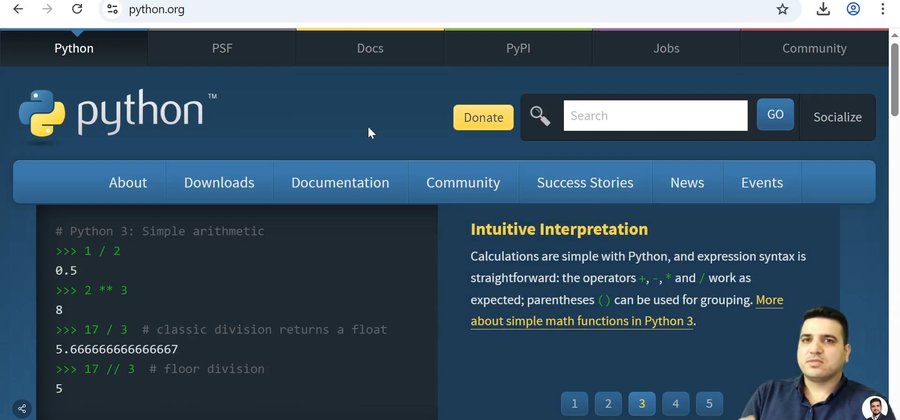The height and width of the screenshot is (420, 900).
Task: Click the yellow Donate button
Action: [x=483, y=118]
